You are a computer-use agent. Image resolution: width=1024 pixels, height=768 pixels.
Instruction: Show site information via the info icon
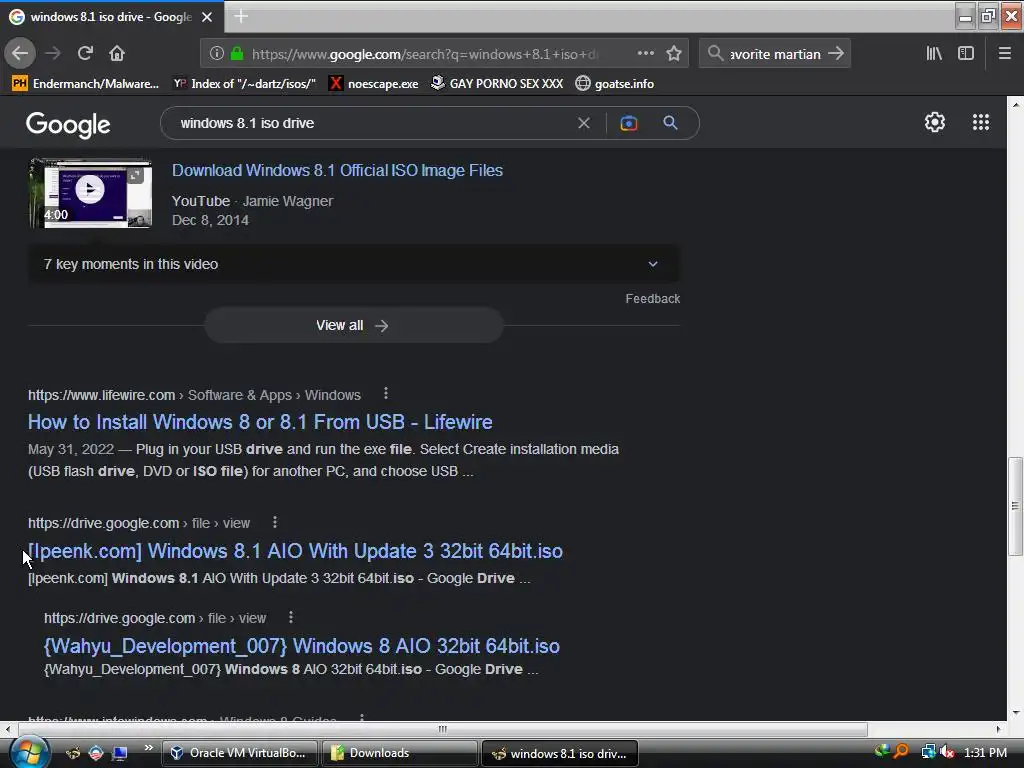pyautogui.click(x=217, y=54)
